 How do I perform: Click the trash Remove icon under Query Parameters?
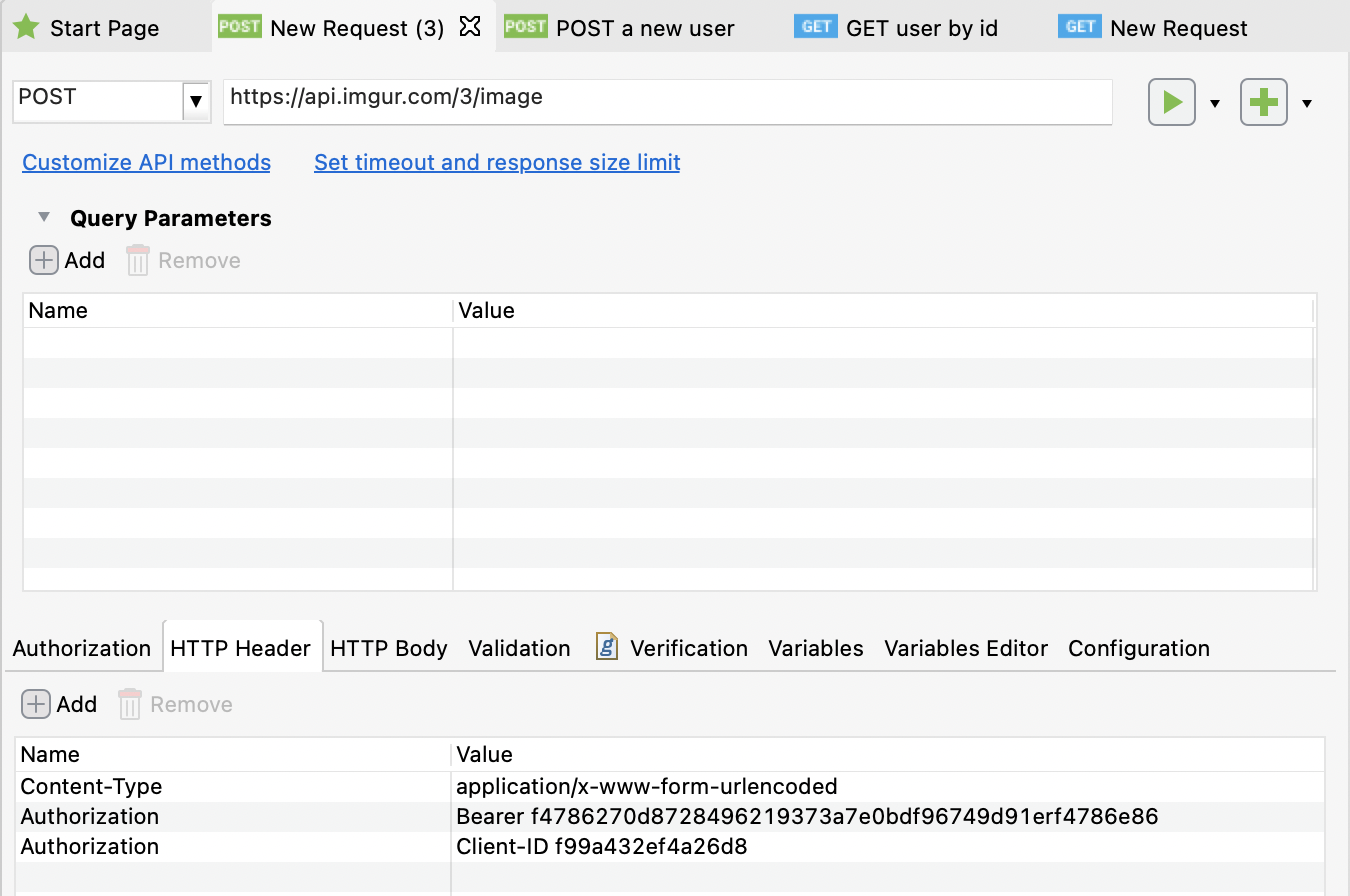[x=137, y=260]
